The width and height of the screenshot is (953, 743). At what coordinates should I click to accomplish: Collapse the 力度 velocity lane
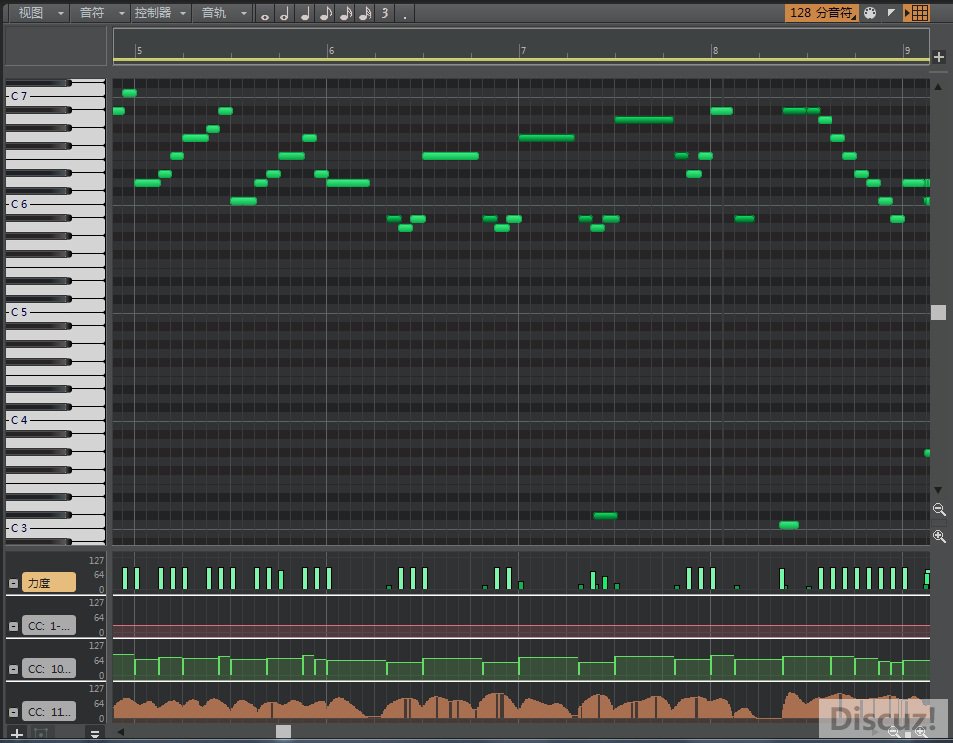pos(13,583)
